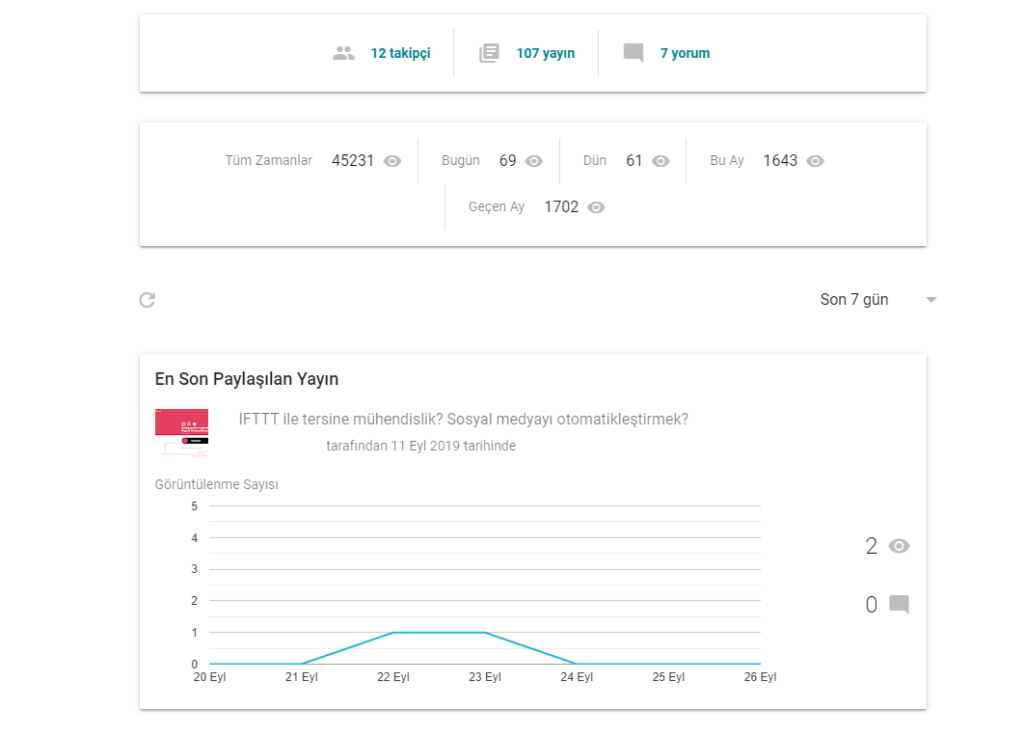Click the followers people icon
The image size is (1024, 736).
click(344, 53)
